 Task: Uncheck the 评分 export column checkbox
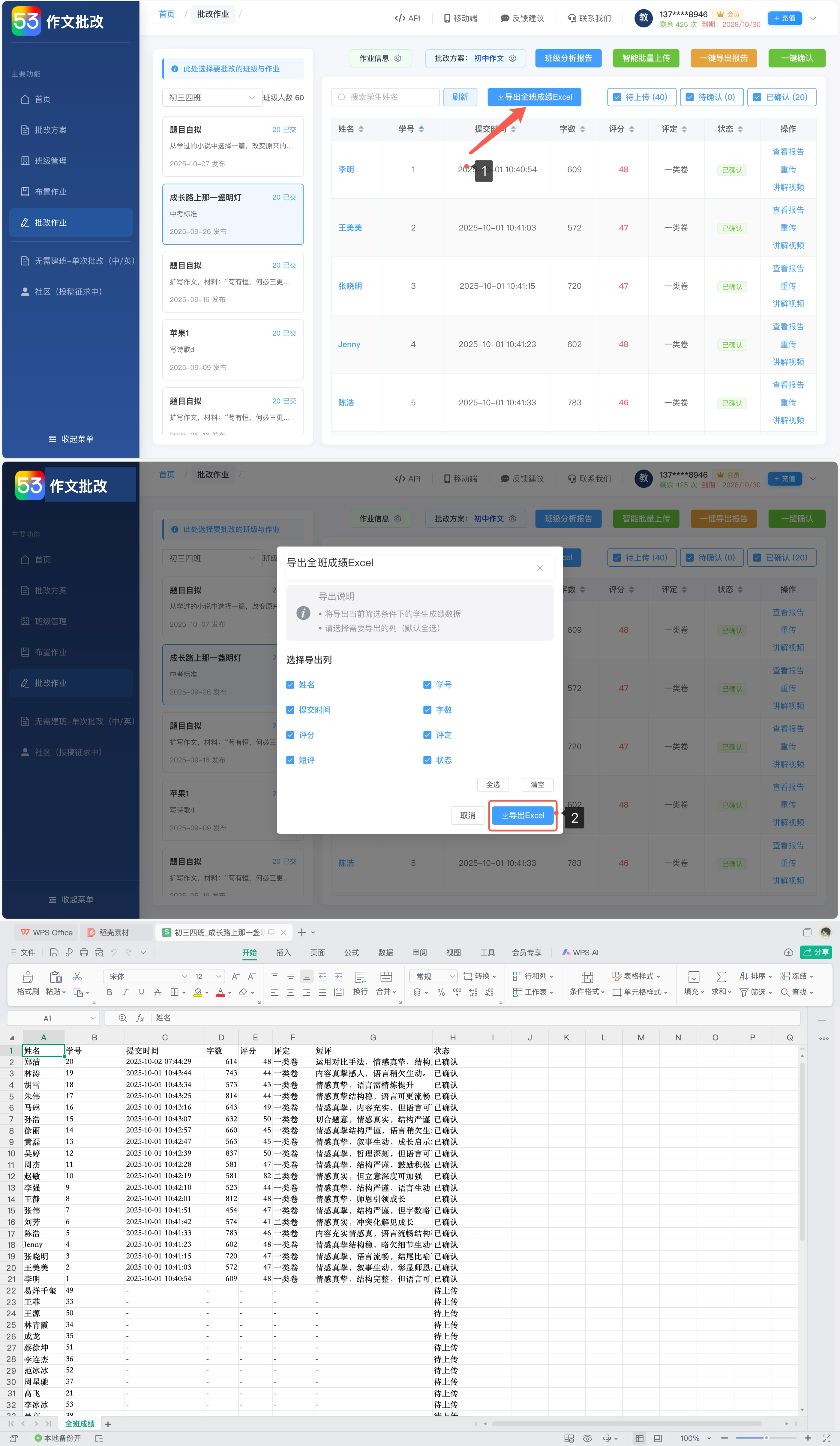click(x=290, y=735)
